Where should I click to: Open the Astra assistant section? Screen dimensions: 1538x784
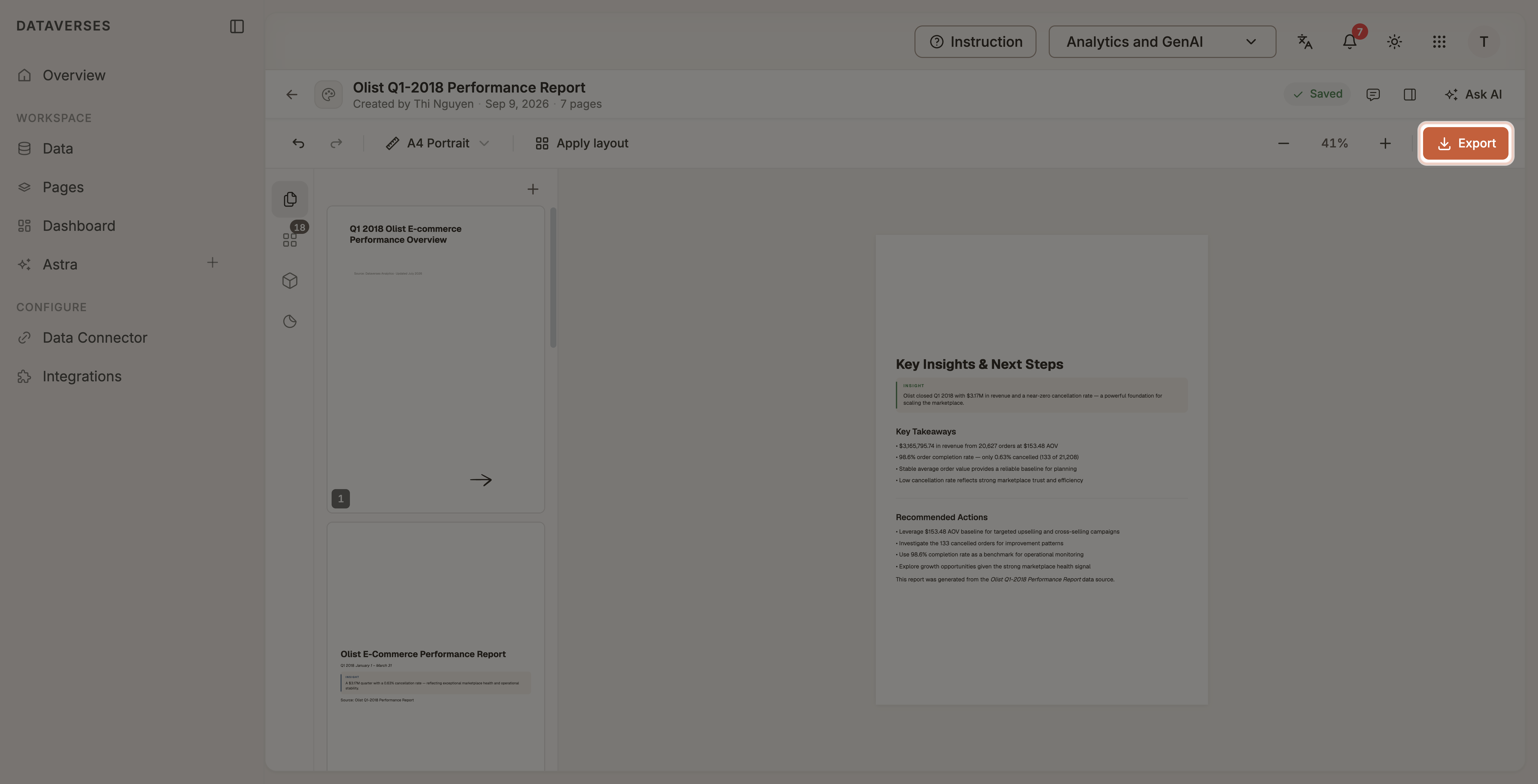click(60, 264)
